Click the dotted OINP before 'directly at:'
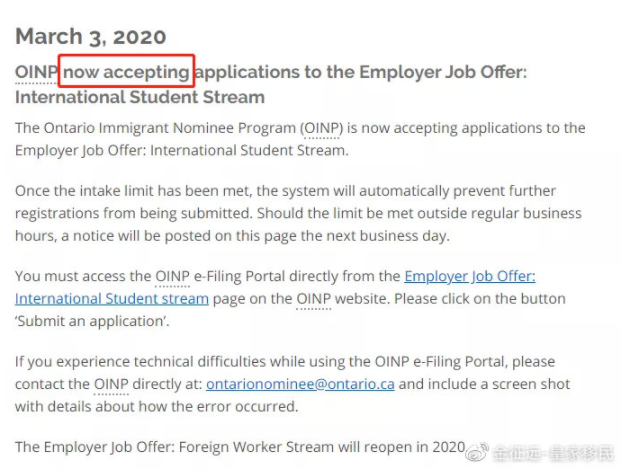The height and width of the screenshot is (474, 623). 111,384
